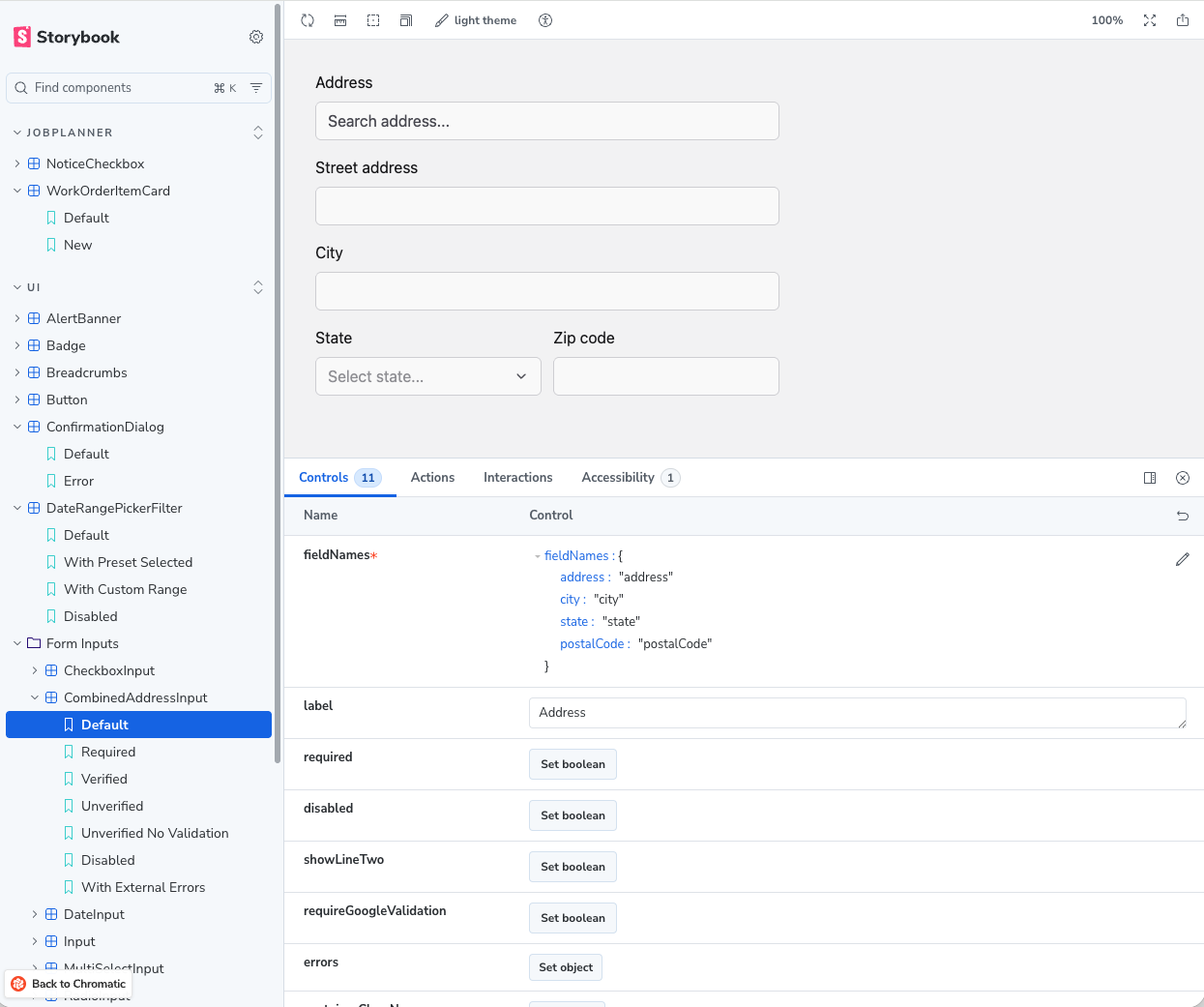
Task: Switch the light theme selector
Action: tap(476, 20)
